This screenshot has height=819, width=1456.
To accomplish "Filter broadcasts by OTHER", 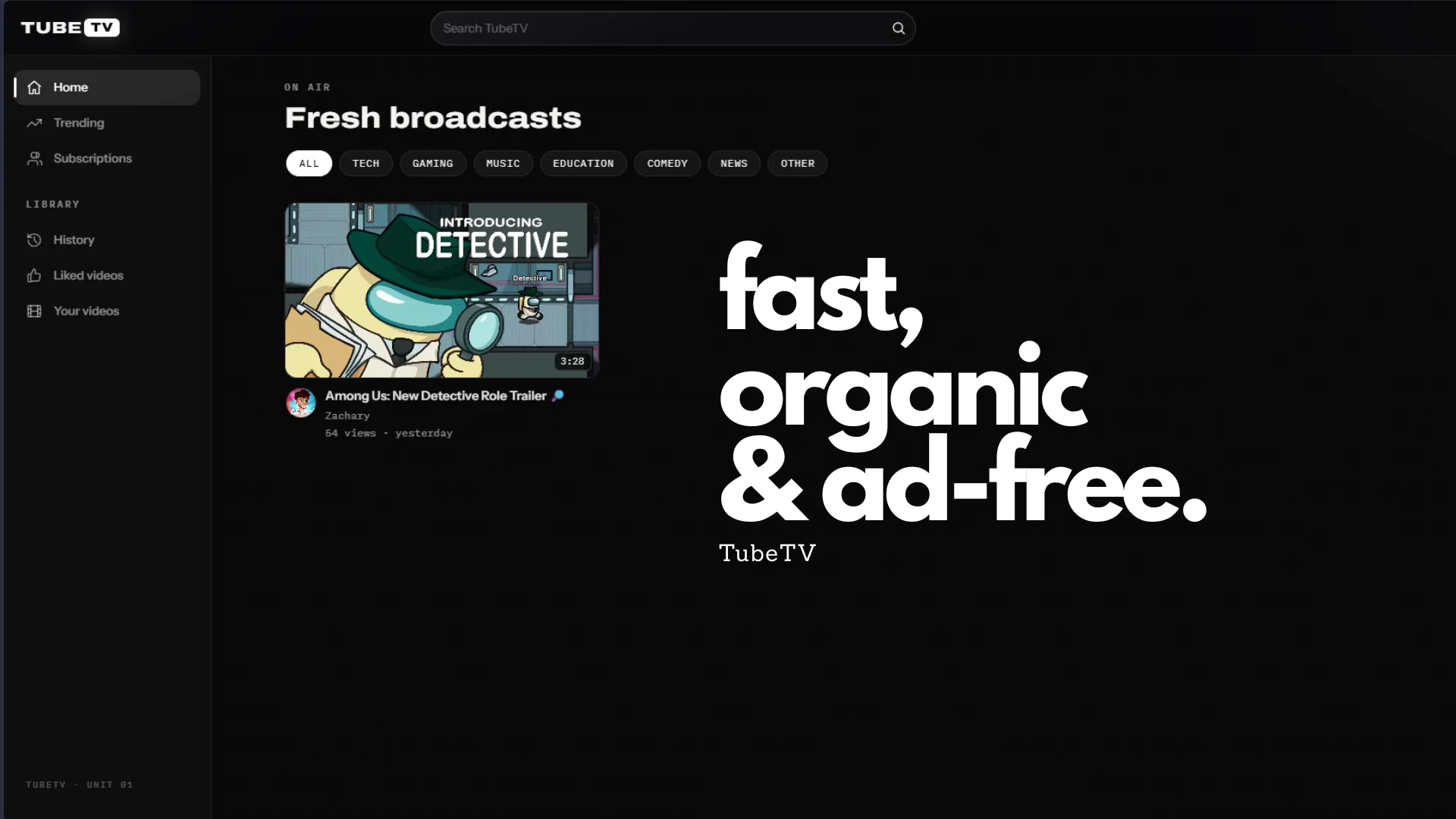I will [797, 163].
